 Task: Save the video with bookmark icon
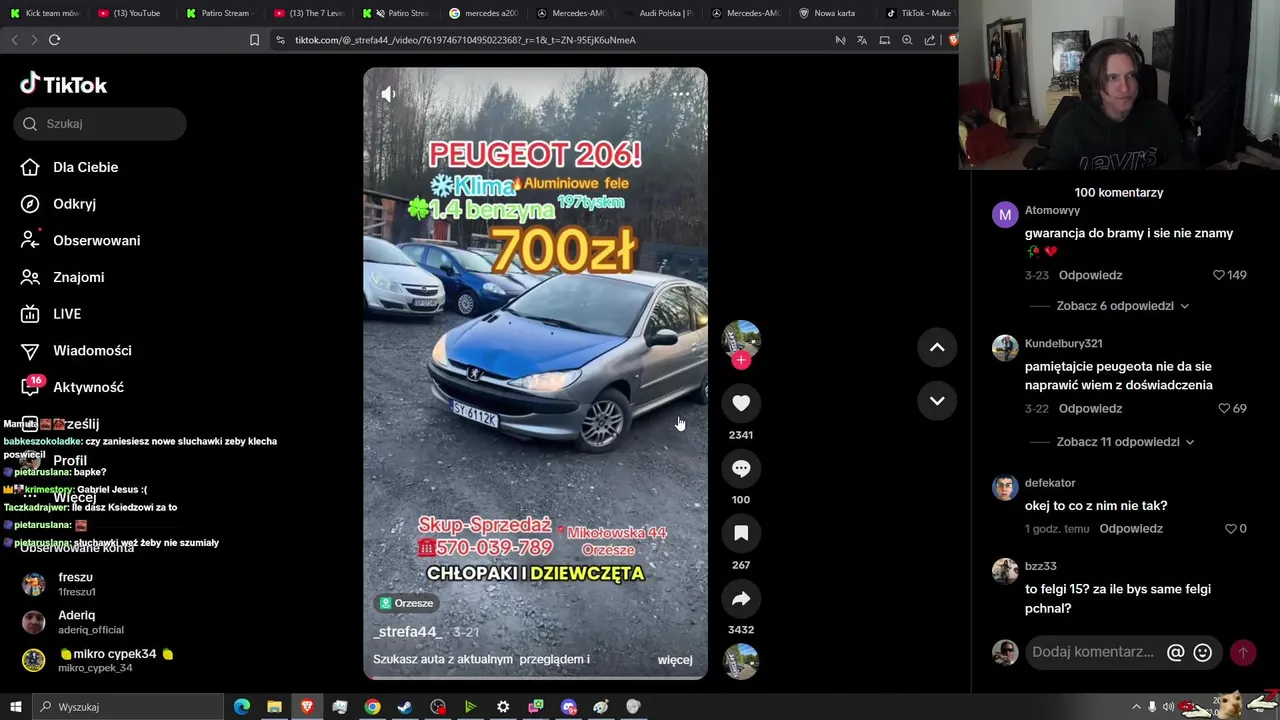(x=741, y=533)
